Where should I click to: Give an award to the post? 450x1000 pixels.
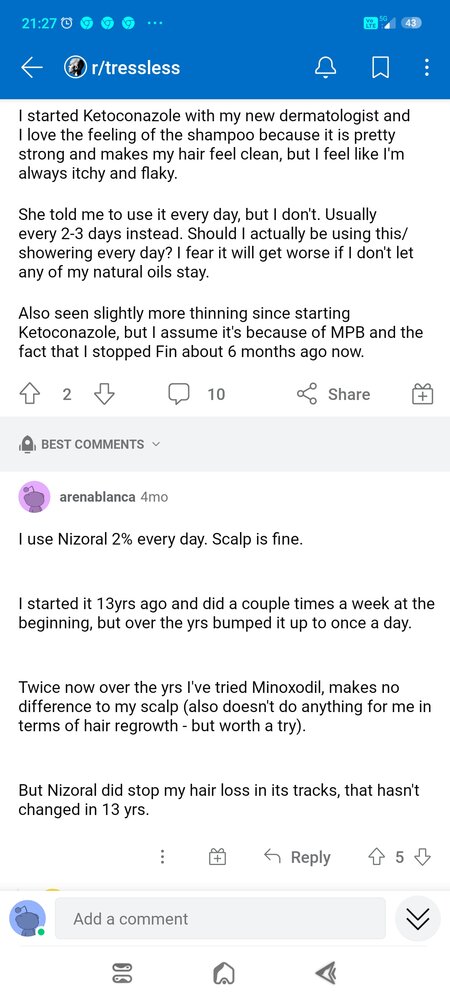(x=422, y=394)
